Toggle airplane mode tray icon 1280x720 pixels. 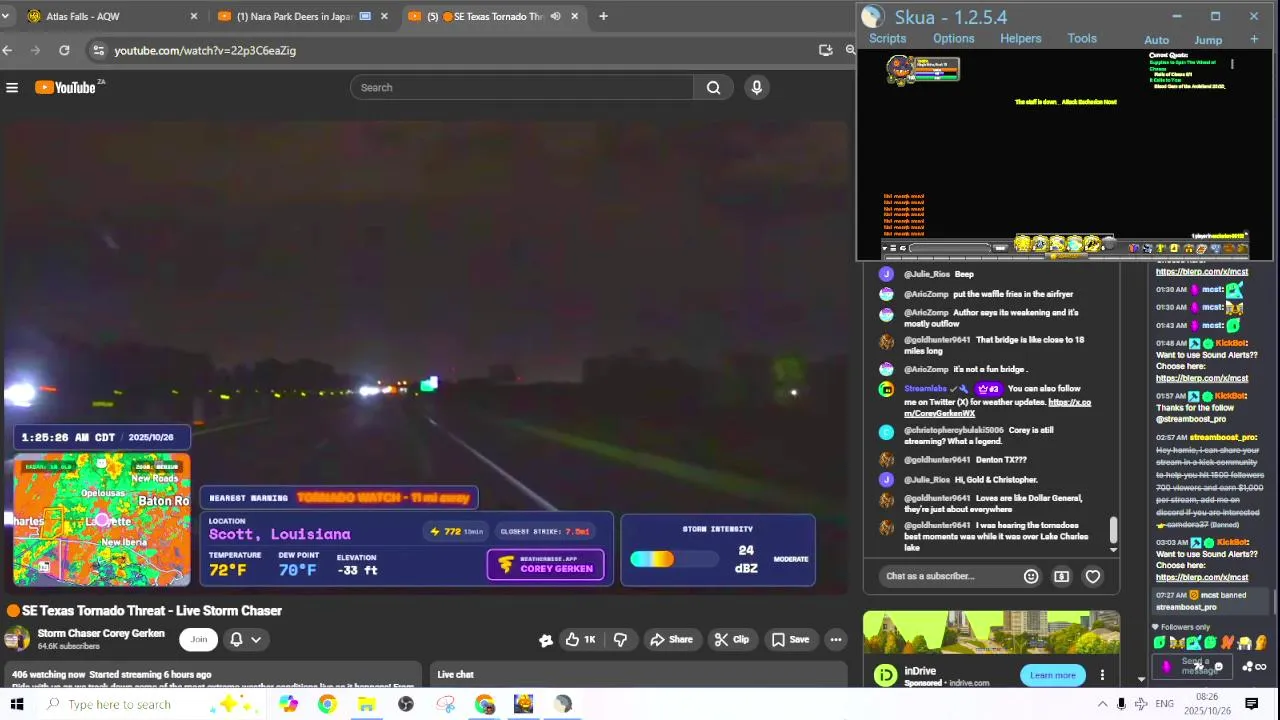pyautogui.click(x=1141, y=704)
